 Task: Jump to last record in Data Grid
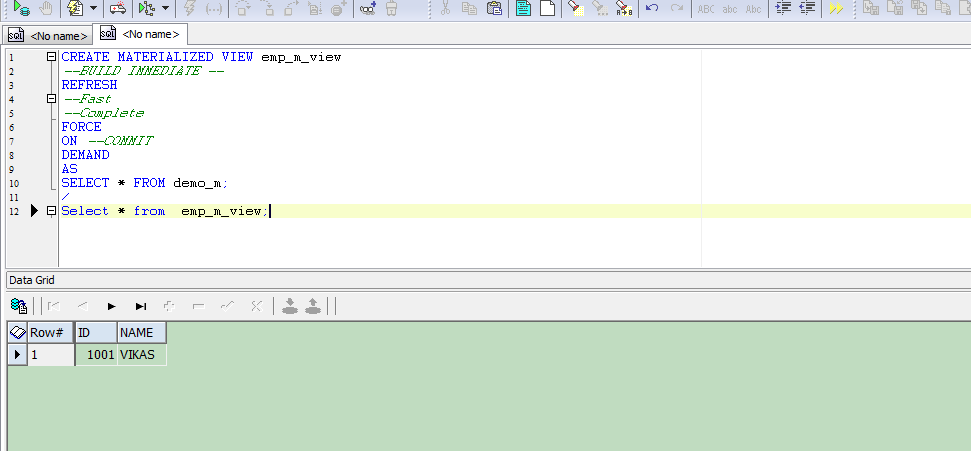click(141, 305)
